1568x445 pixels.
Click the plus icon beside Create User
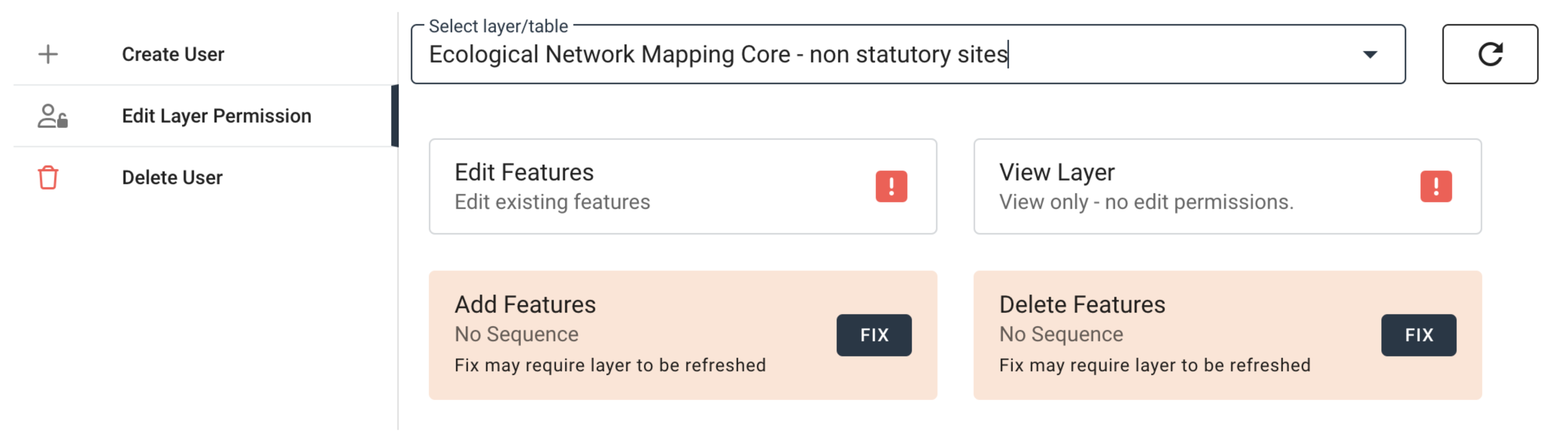pos(48,55)
